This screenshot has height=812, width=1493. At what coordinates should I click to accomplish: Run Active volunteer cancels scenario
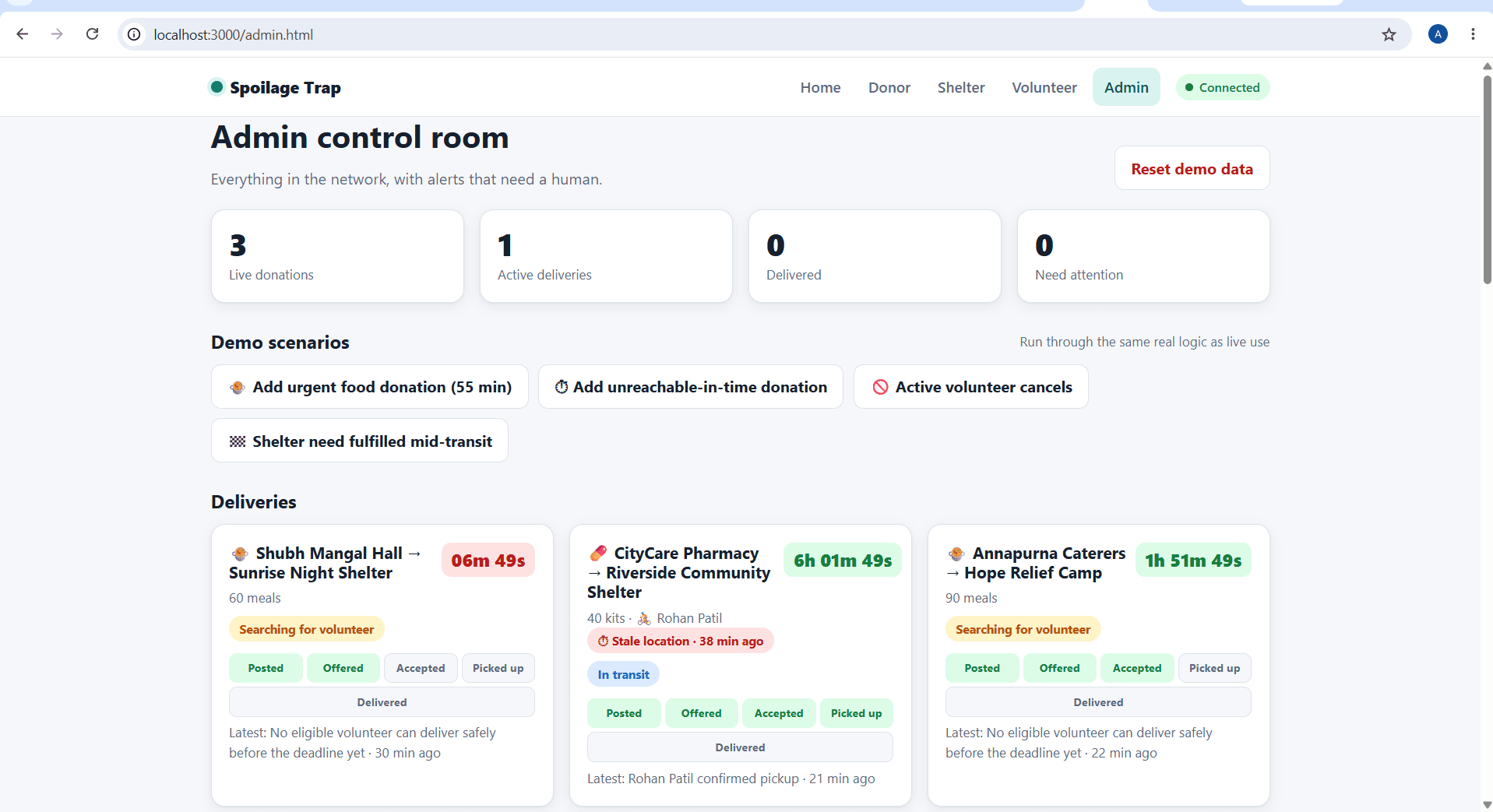coord(971,387)
